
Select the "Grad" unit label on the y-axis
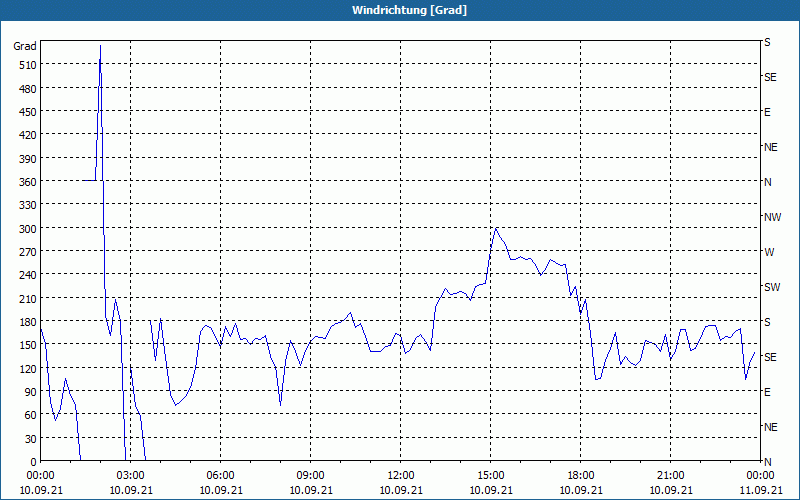coord(25,46)
